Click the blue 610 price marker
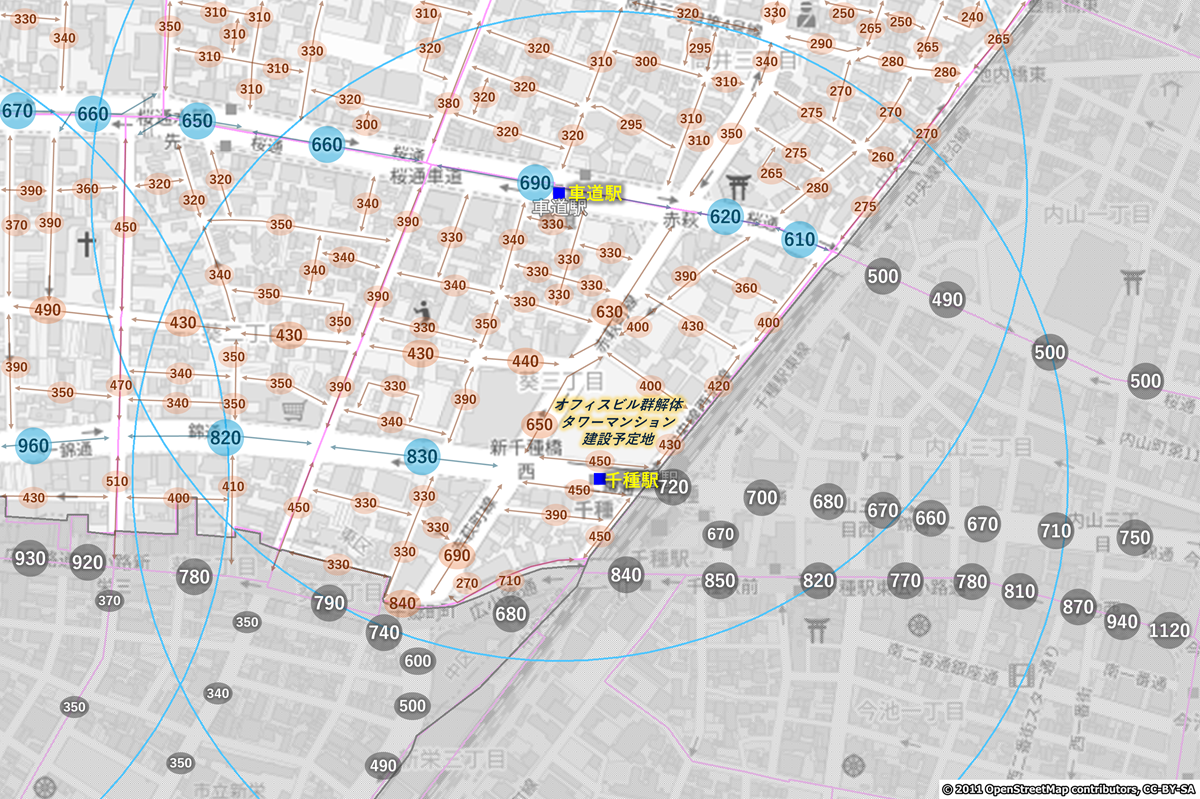The image size is (1200, 799). pyautogui.click(x=799, y=239)
